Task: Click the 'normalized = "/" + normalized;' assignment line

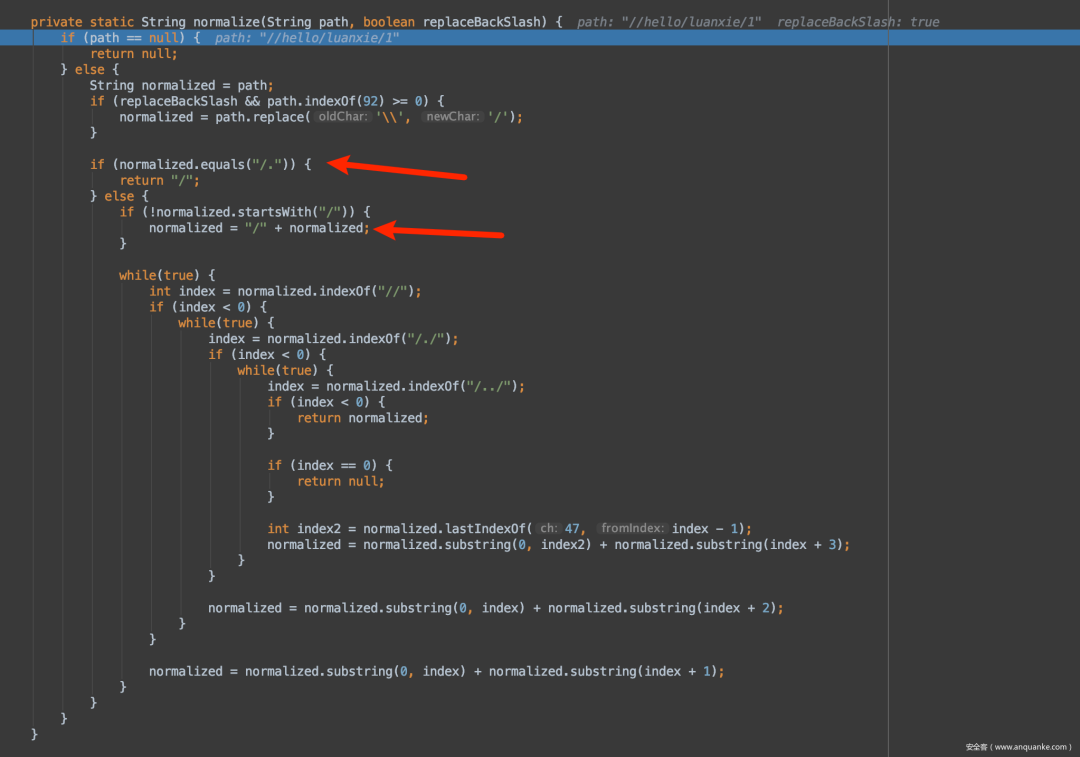Action: [x=259, y=228]
